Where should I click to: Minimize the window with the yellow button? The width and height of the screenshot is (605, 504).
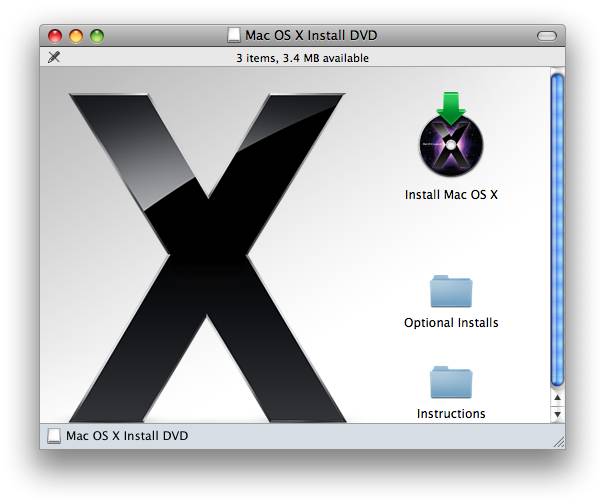76,36
